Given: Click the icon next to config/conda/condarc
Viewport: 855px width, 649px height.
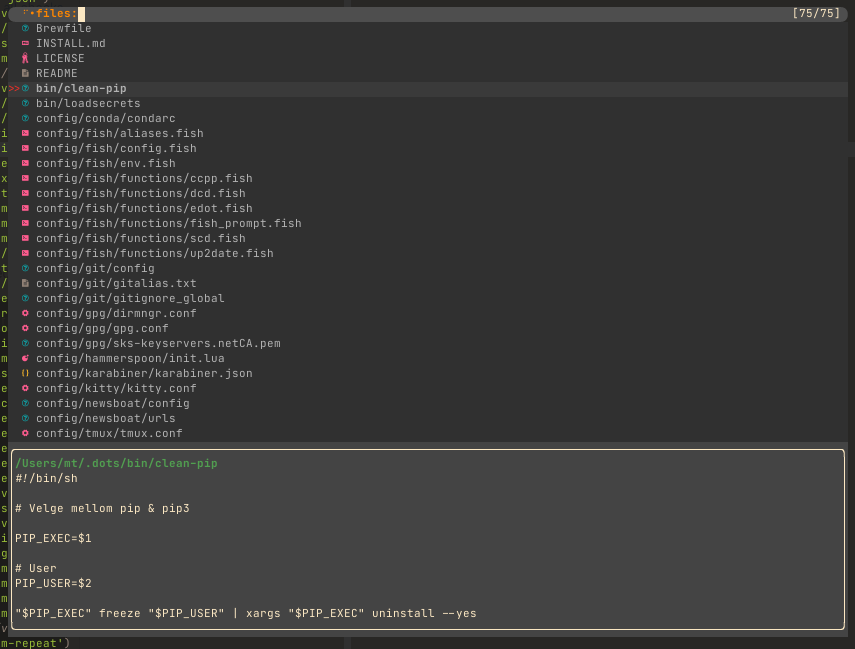Looking at the screenshot, I should 25,118.
